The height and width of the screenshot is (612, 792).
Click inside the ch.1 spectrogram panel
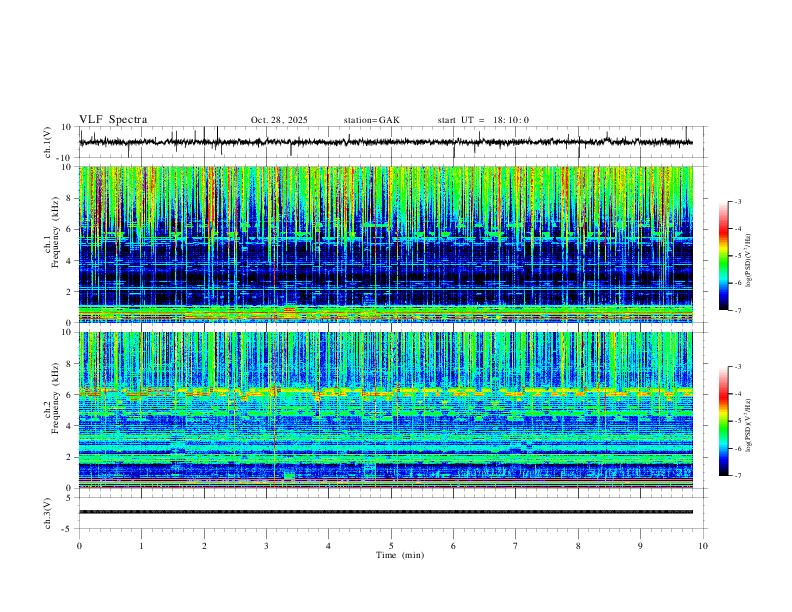point(386,244)
